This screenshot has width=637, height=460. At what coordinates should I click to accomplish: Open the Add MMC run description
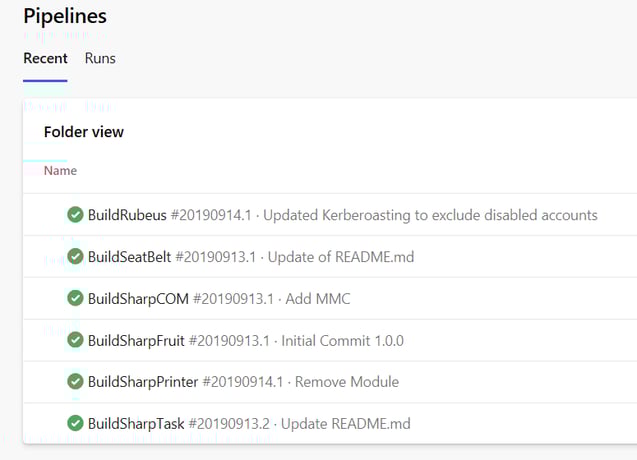pyautogui.click(x=316, y=298)
